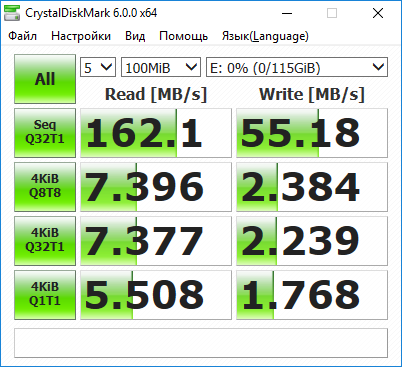Viewport: 402px width, 367px height.
Task: Minimize the CrystalDiskMark window
Action: (287, 13)
